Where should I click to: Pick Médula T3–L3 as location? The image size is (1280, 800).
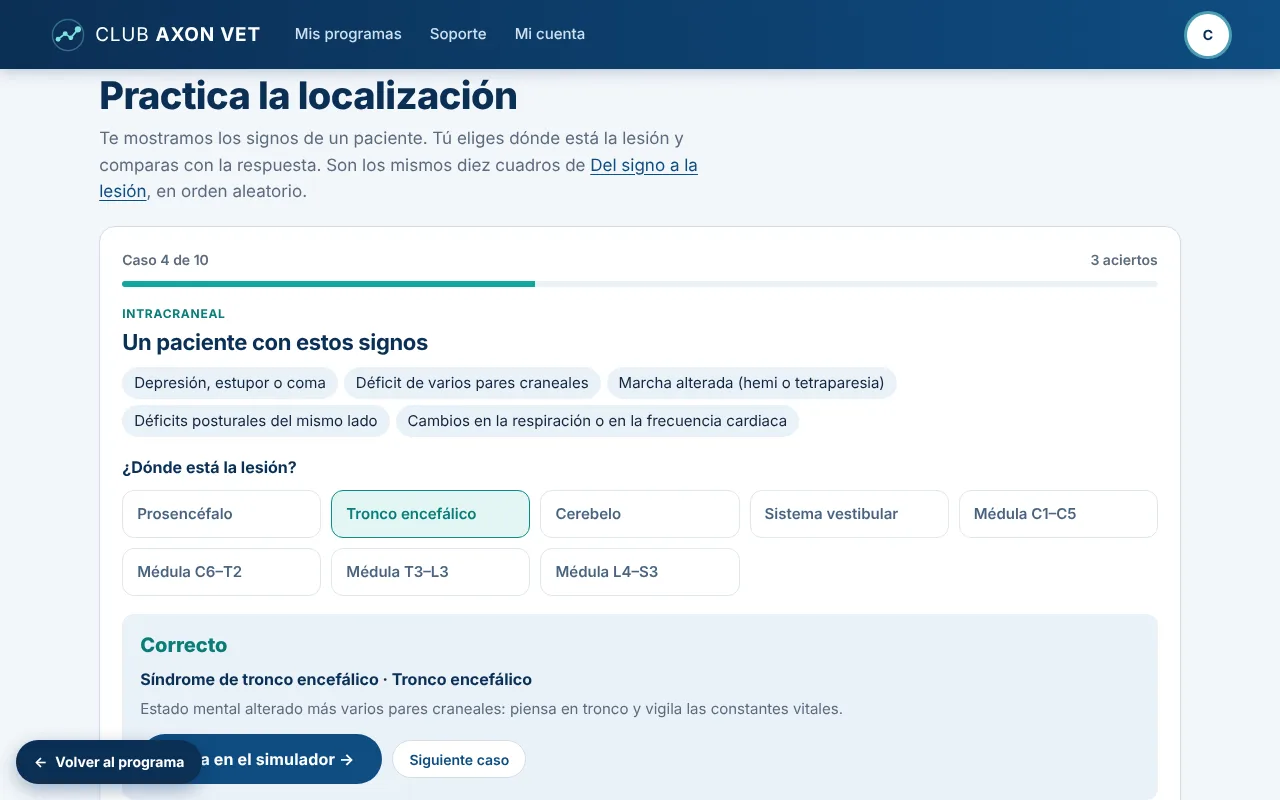coord(430,572)
